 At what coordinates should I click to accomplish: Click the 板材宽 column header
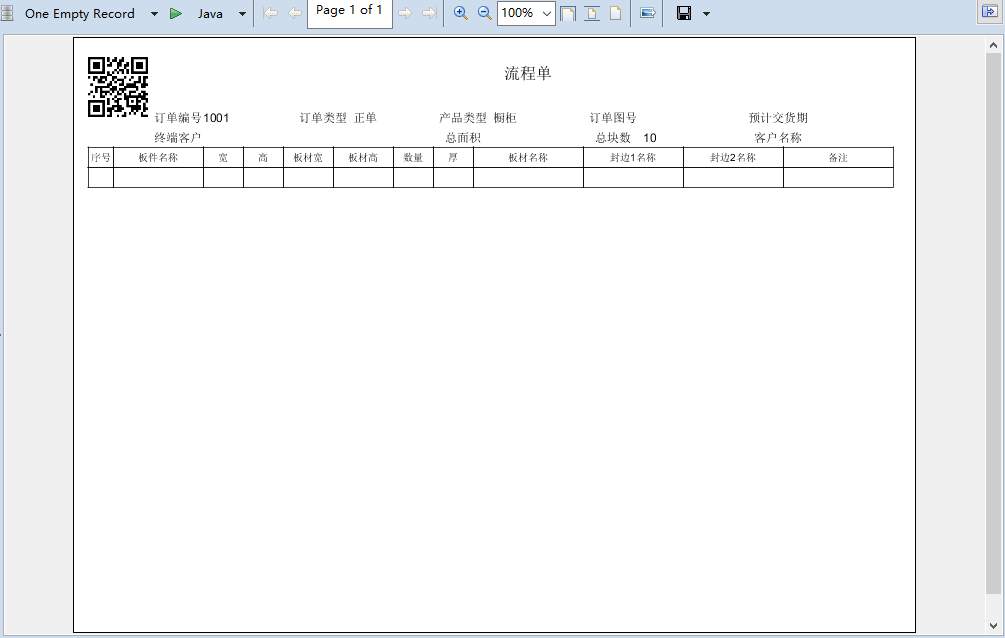click(x=308, y=158)
